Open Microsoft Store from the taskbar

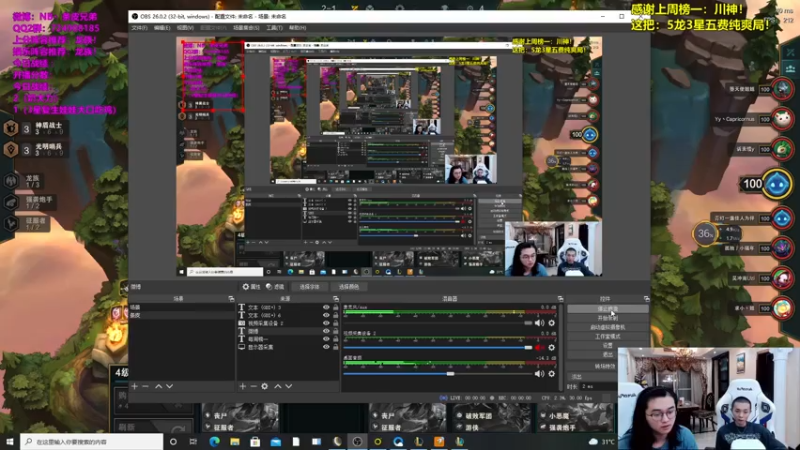coord(255,441)
